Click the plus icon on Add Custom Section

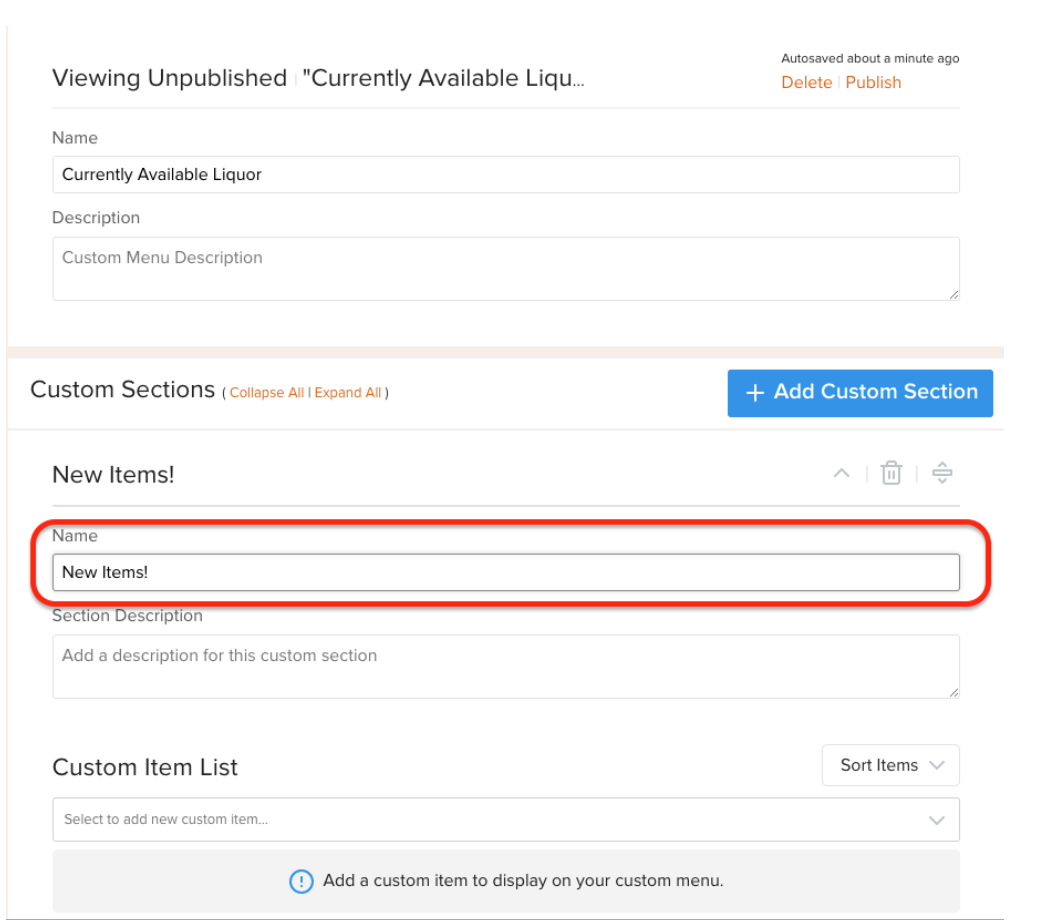point(755,393)
